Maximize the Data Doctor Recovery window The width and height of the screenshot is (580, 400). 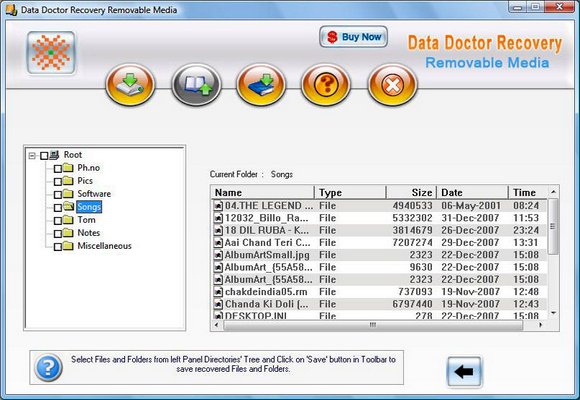[535, 7]
